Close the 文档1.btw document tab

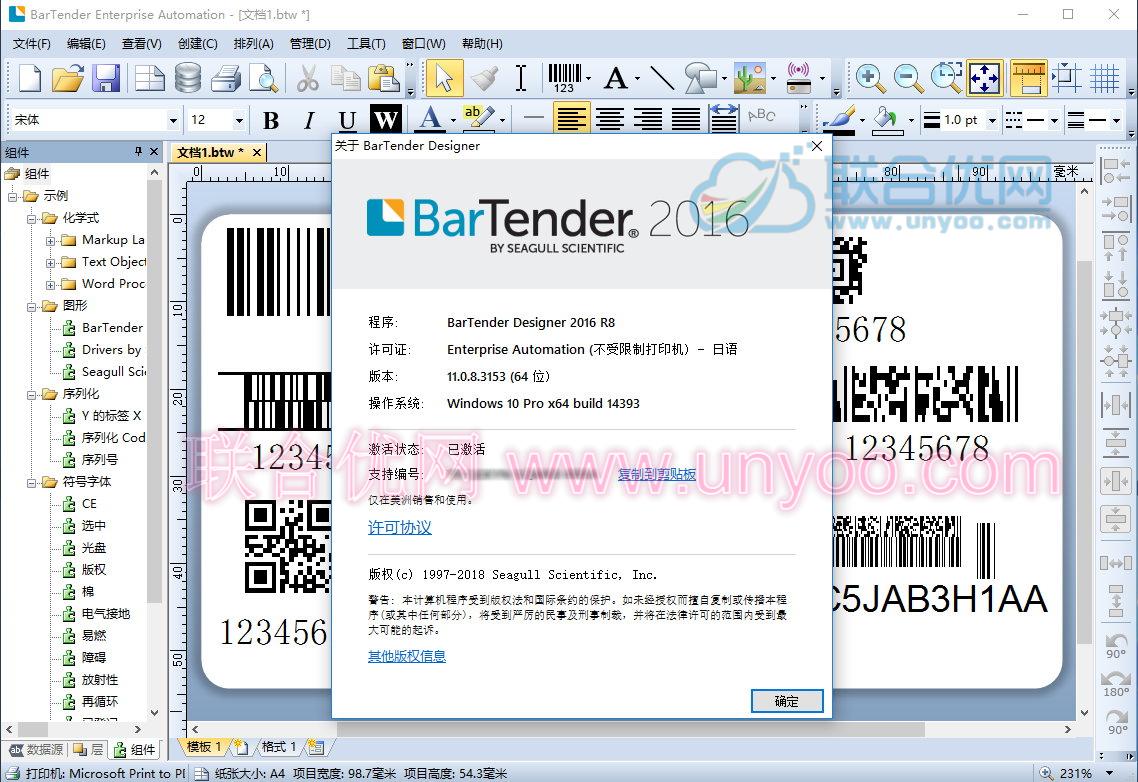click(x=256, y=152)
